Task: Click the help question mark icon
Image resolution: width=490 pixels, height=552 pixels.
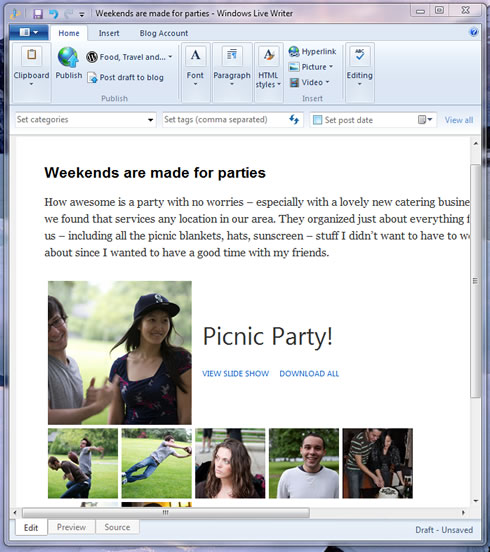Action: [x=473, y=32]
